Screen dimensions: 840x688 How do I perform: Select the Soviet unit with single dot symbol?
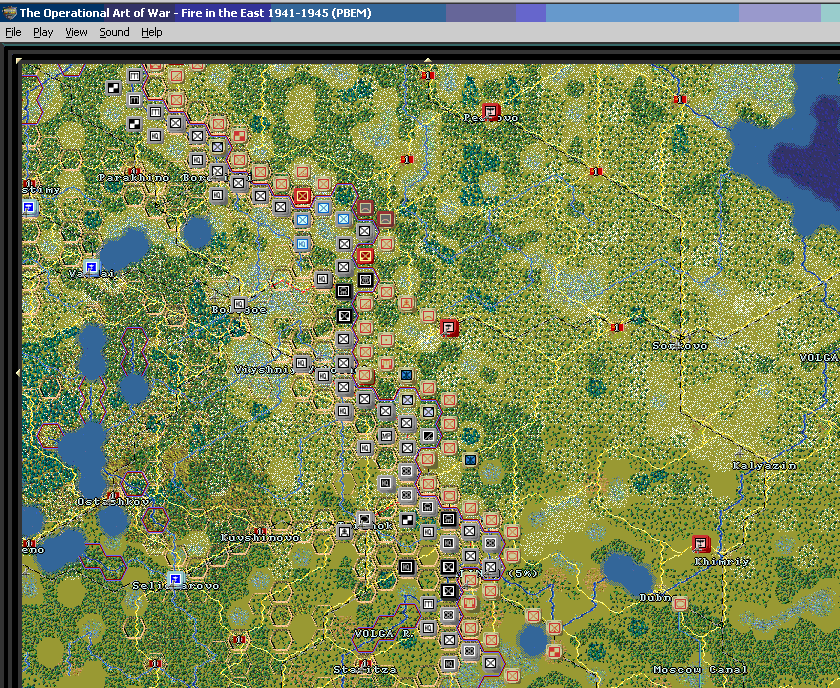[x=386, y=340]
